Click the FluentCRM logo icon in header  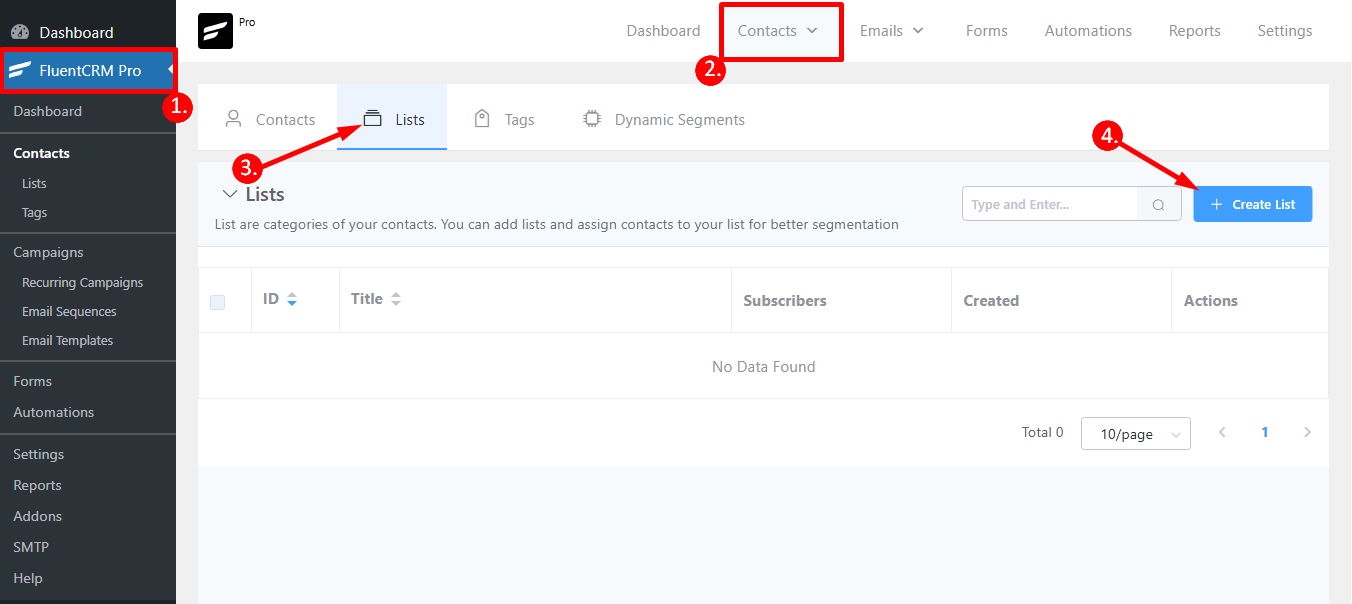pyautogui.click(x=215, y=31)
